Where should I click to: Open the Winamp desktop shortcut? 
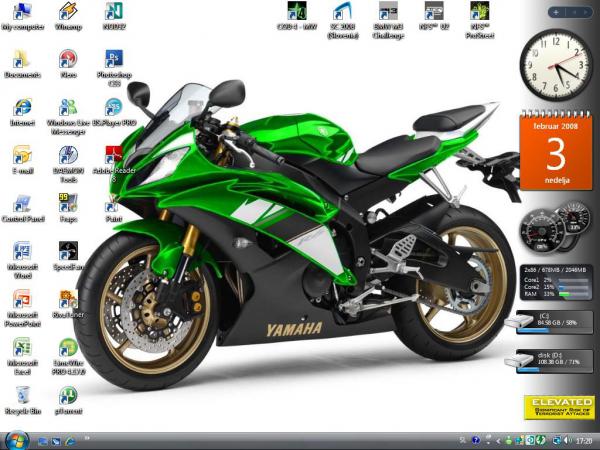(x=68, y=13)
